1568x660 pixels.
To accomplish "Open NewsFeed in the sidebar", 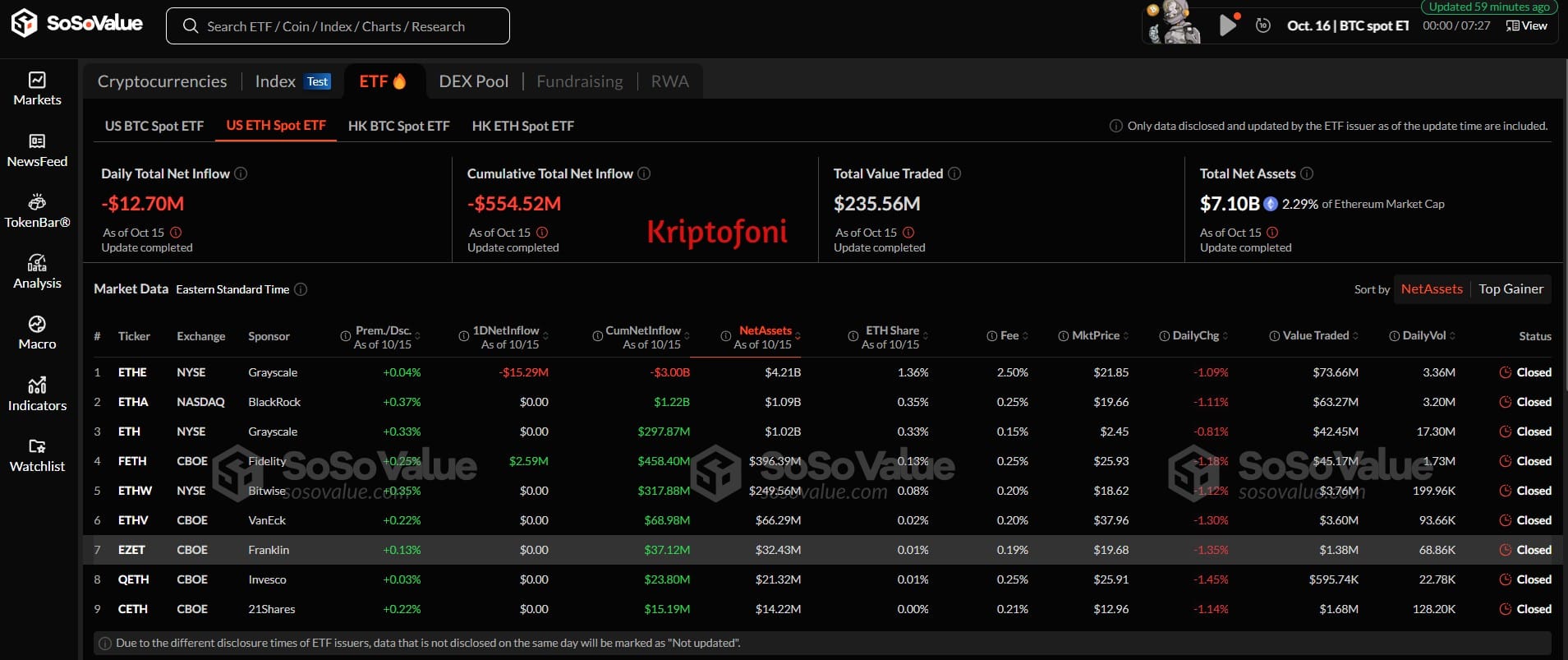I will coord(37,150).
